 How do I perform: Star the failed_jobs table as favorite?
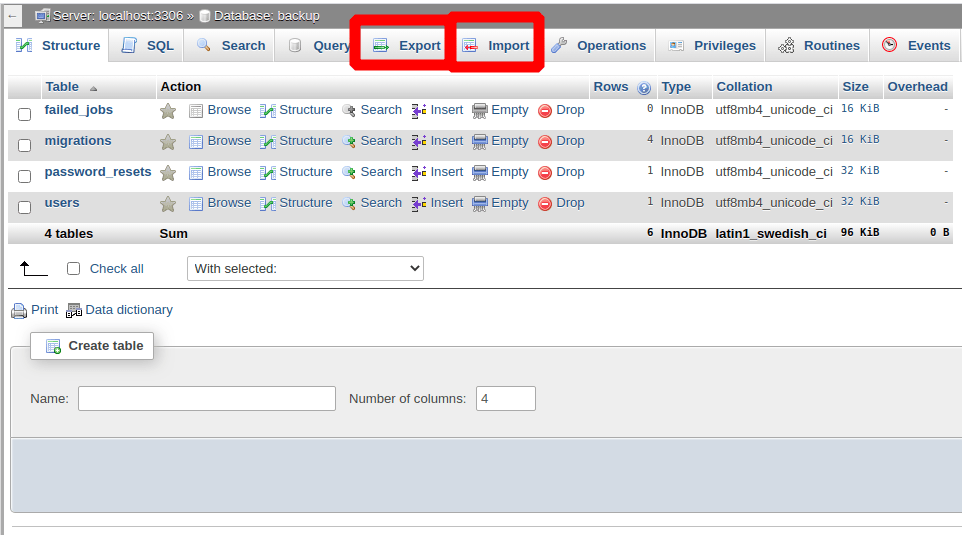167,111
